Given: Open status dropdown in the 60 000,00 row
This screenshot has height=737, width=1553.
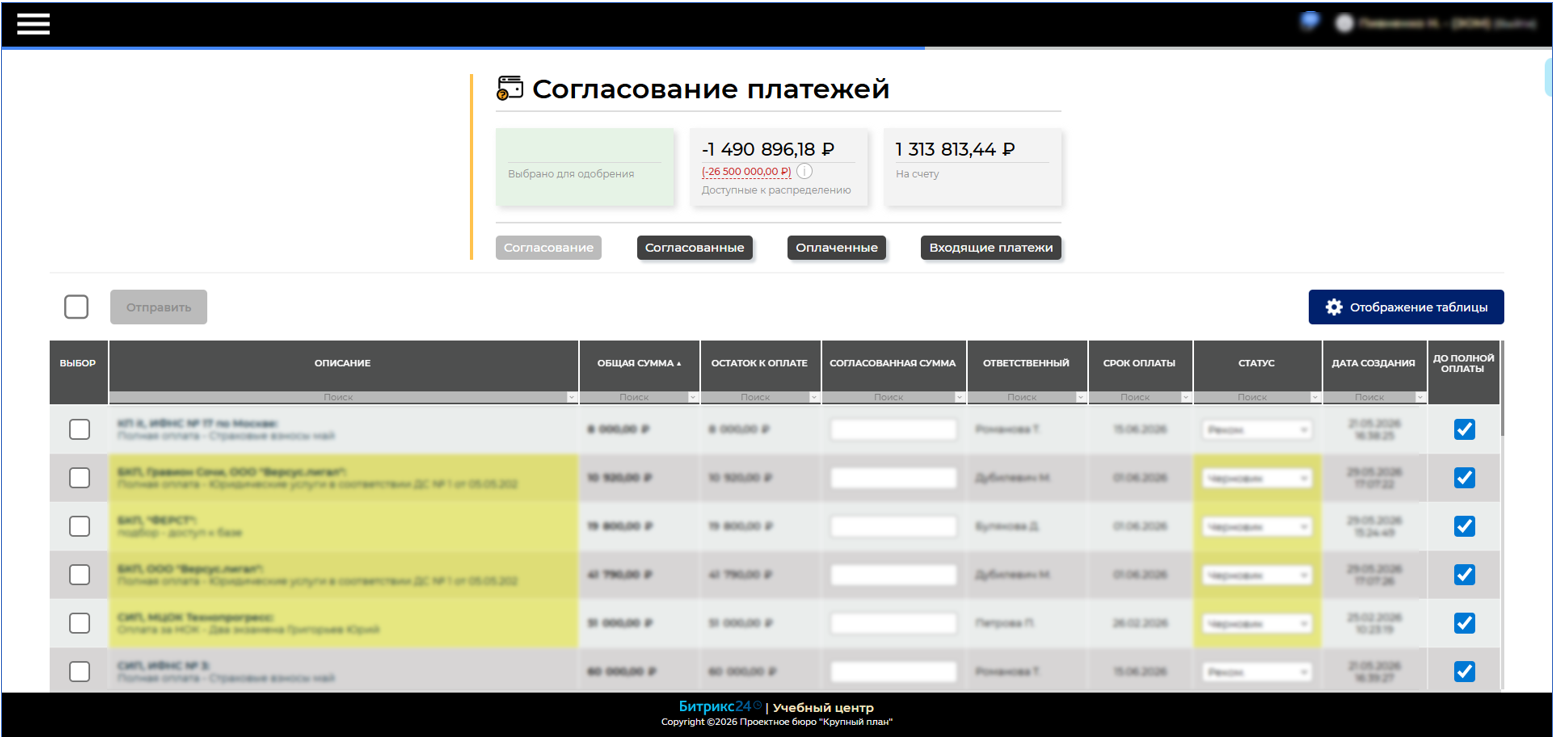Looking at the screenshot, I should [1257, 672].
